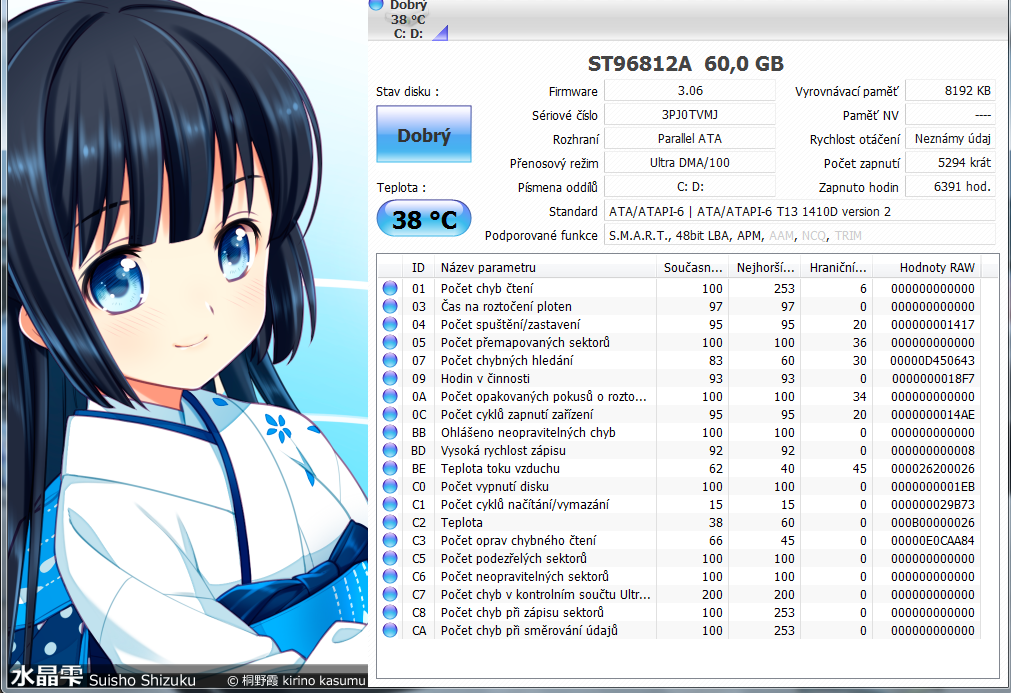This screenshot has width=1011, height=693.
Task: Click status orb for Počet přemapovaných sektorů
Action: (x=390, y=342)
